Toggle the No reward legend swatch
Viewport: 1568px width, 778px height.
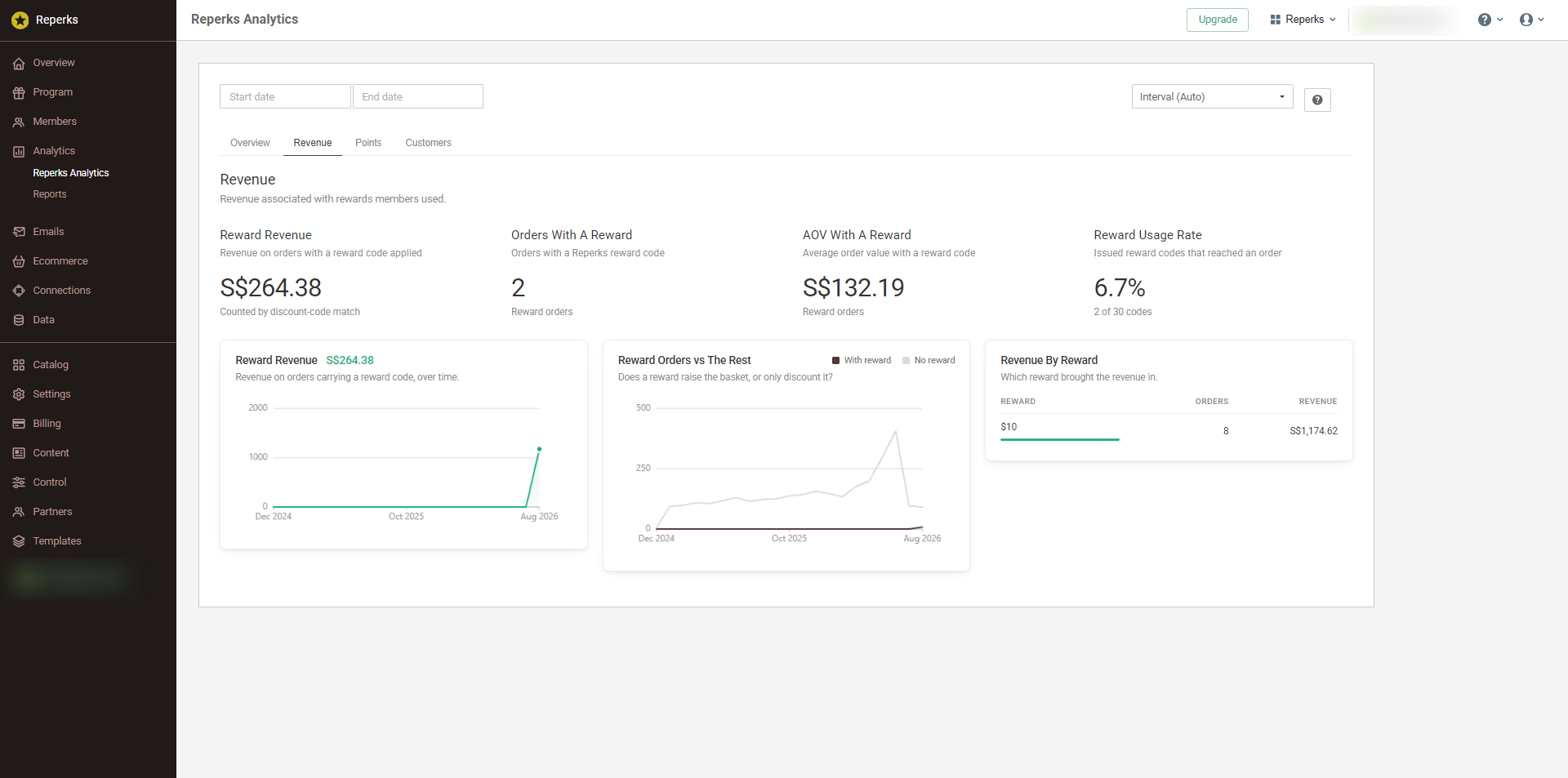coord(906,360)
